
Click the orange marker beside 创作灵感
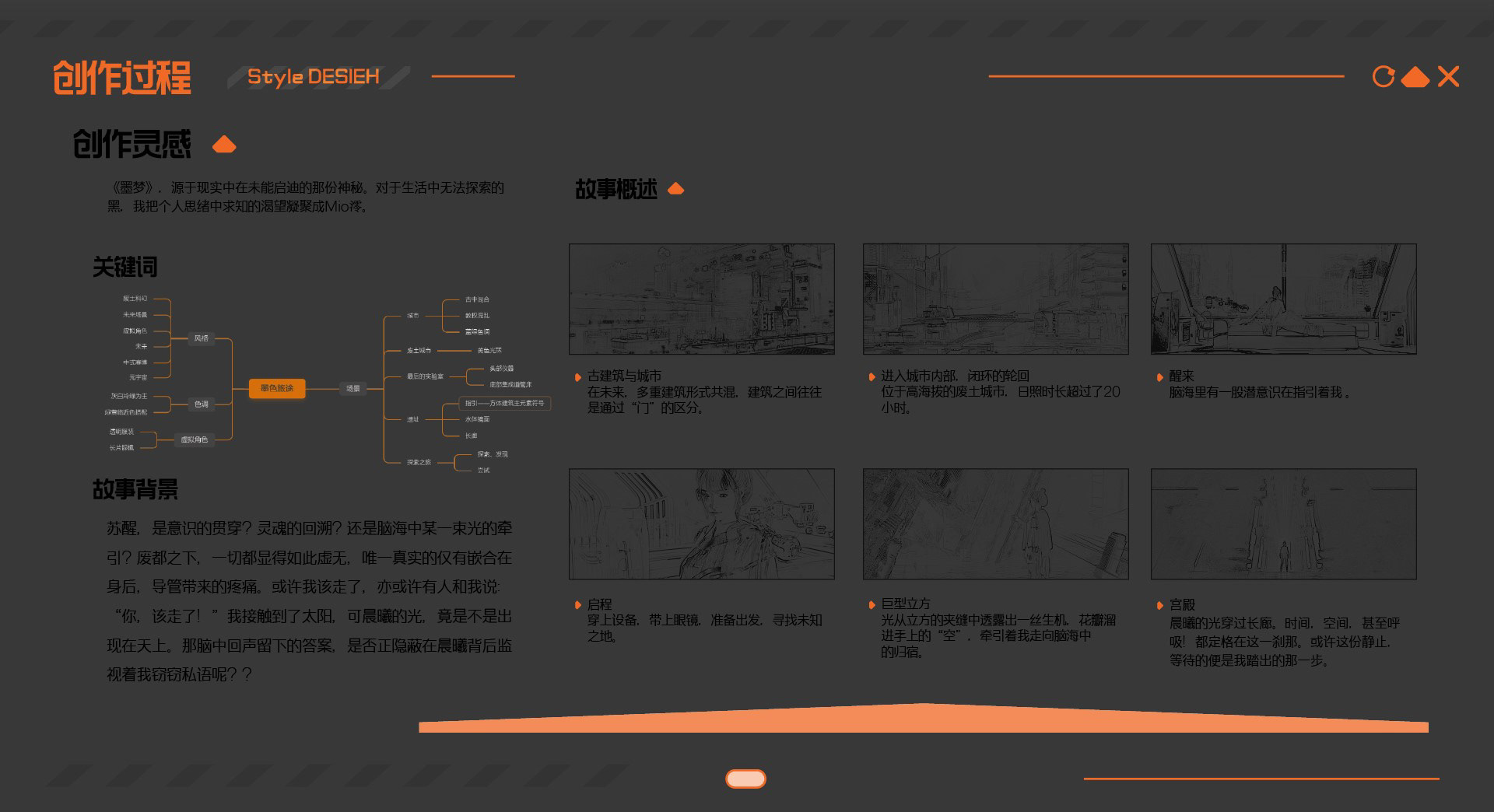(x=224, y=144)
